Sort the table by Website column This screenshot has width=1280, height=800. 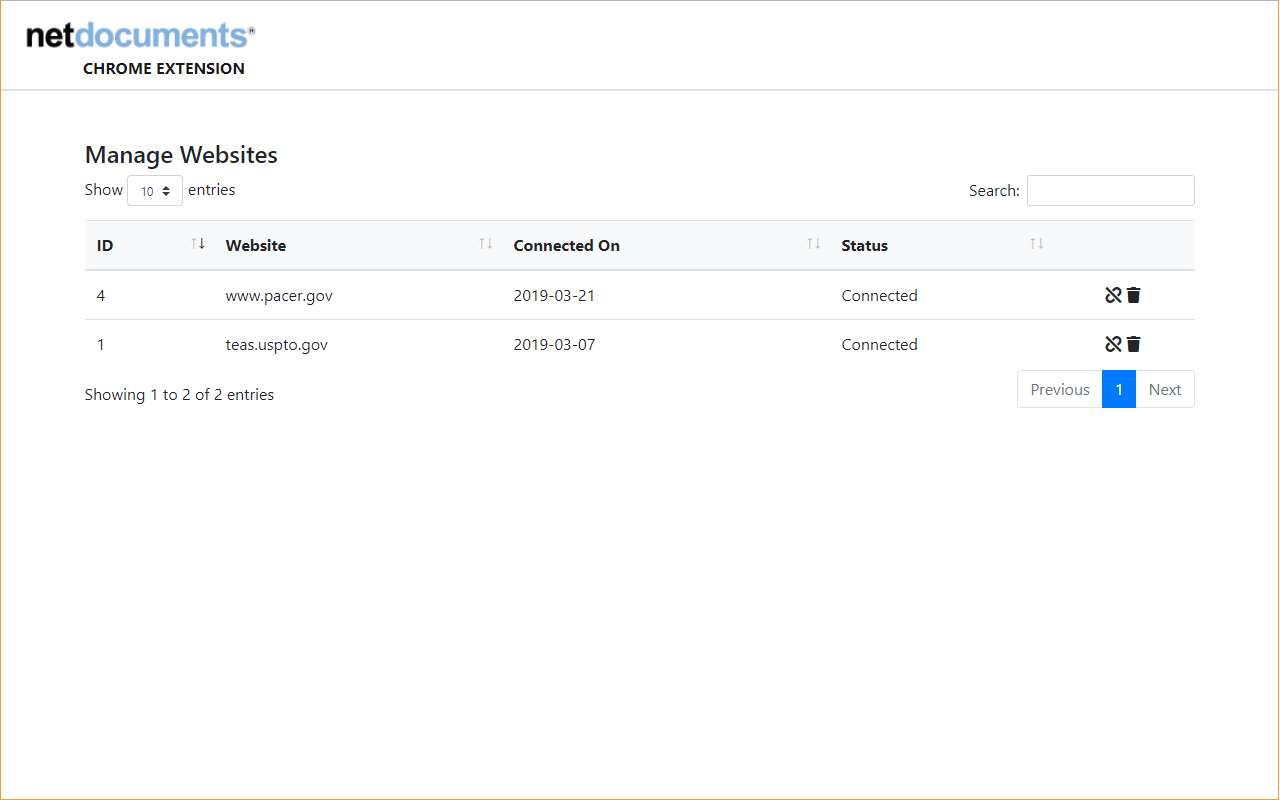tap(256, 245)
